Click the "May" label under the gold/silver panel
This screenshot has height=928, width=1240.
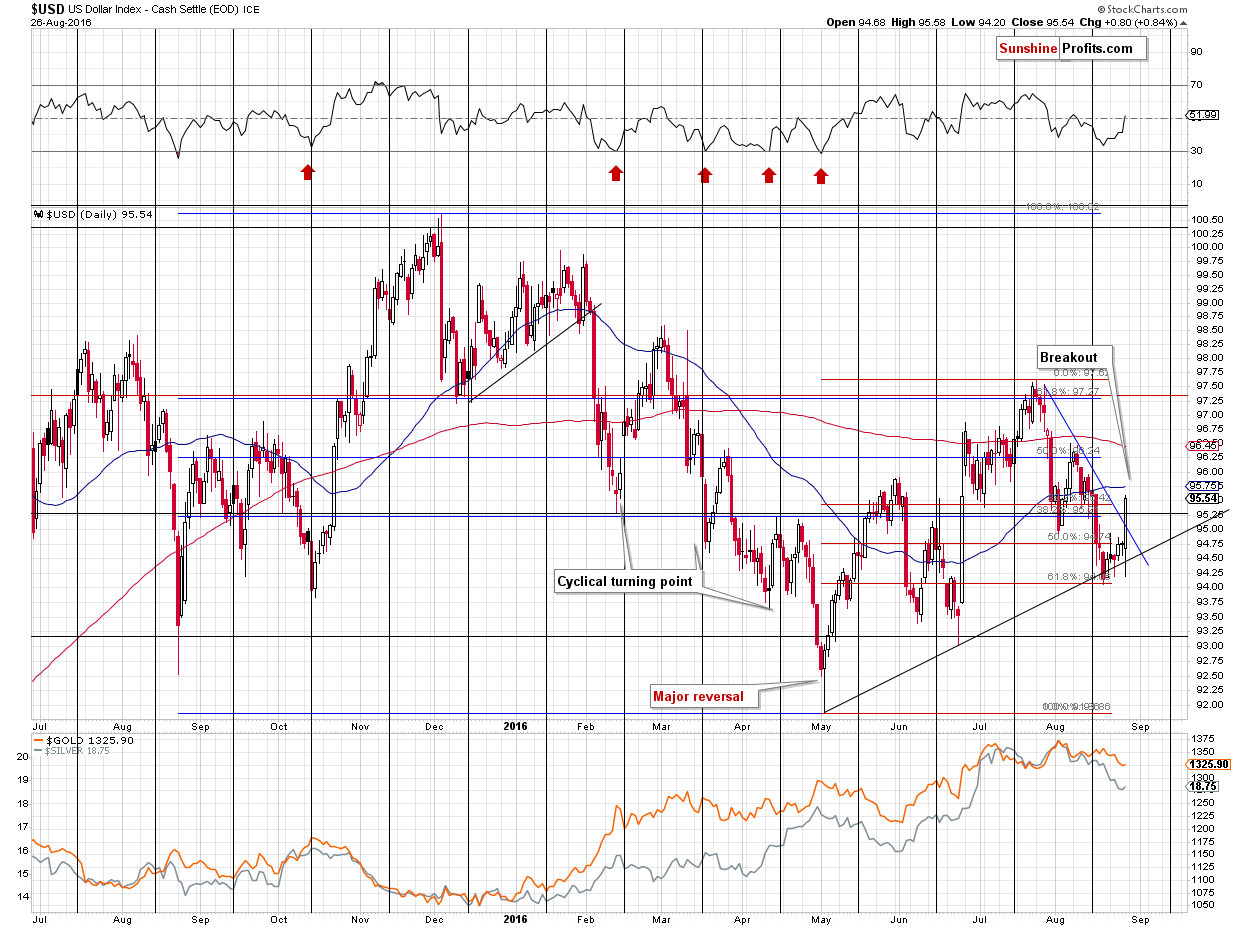[822, 919]
